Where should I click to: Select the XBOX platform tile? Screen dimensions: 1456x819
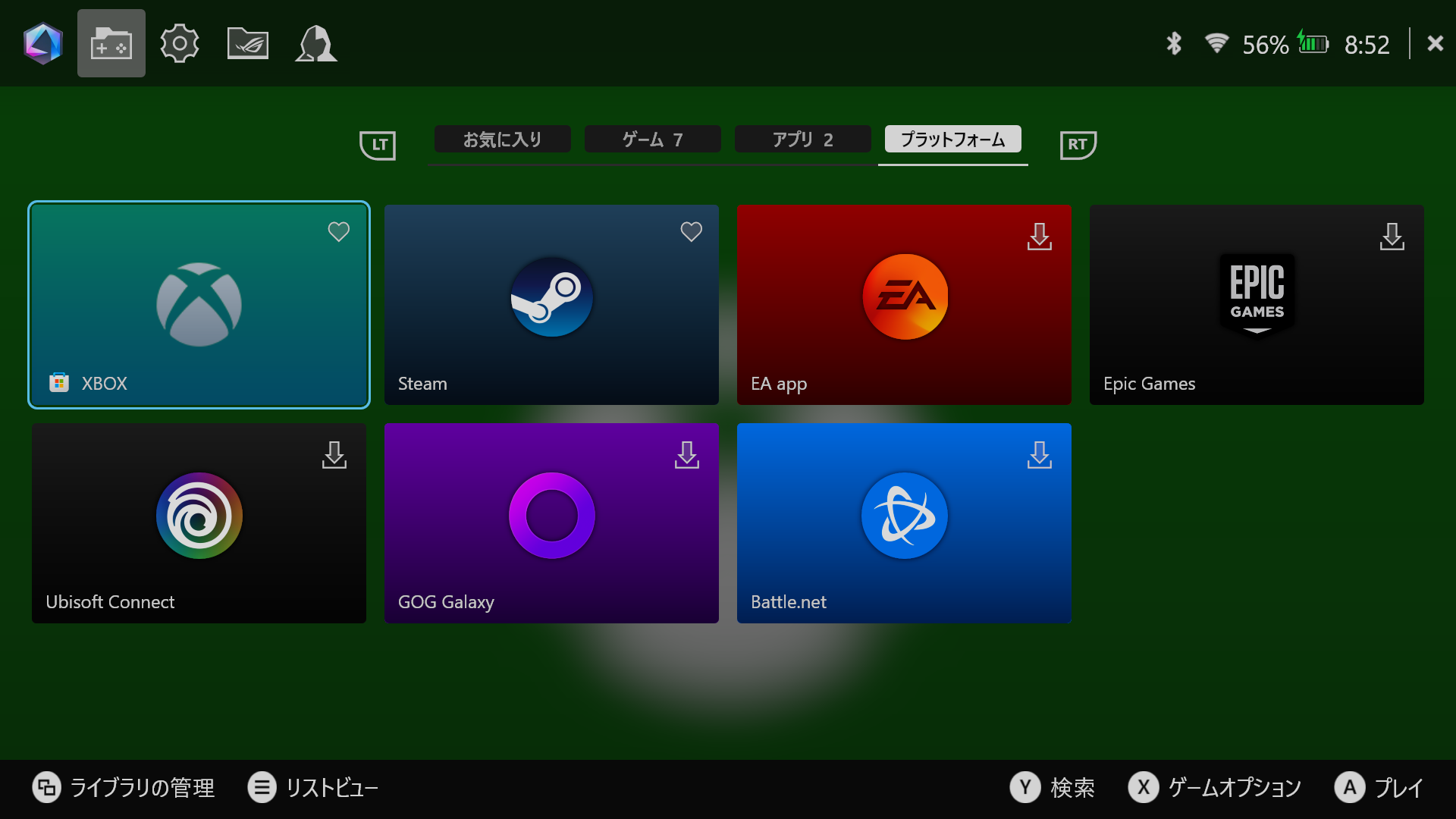point(199,305)
